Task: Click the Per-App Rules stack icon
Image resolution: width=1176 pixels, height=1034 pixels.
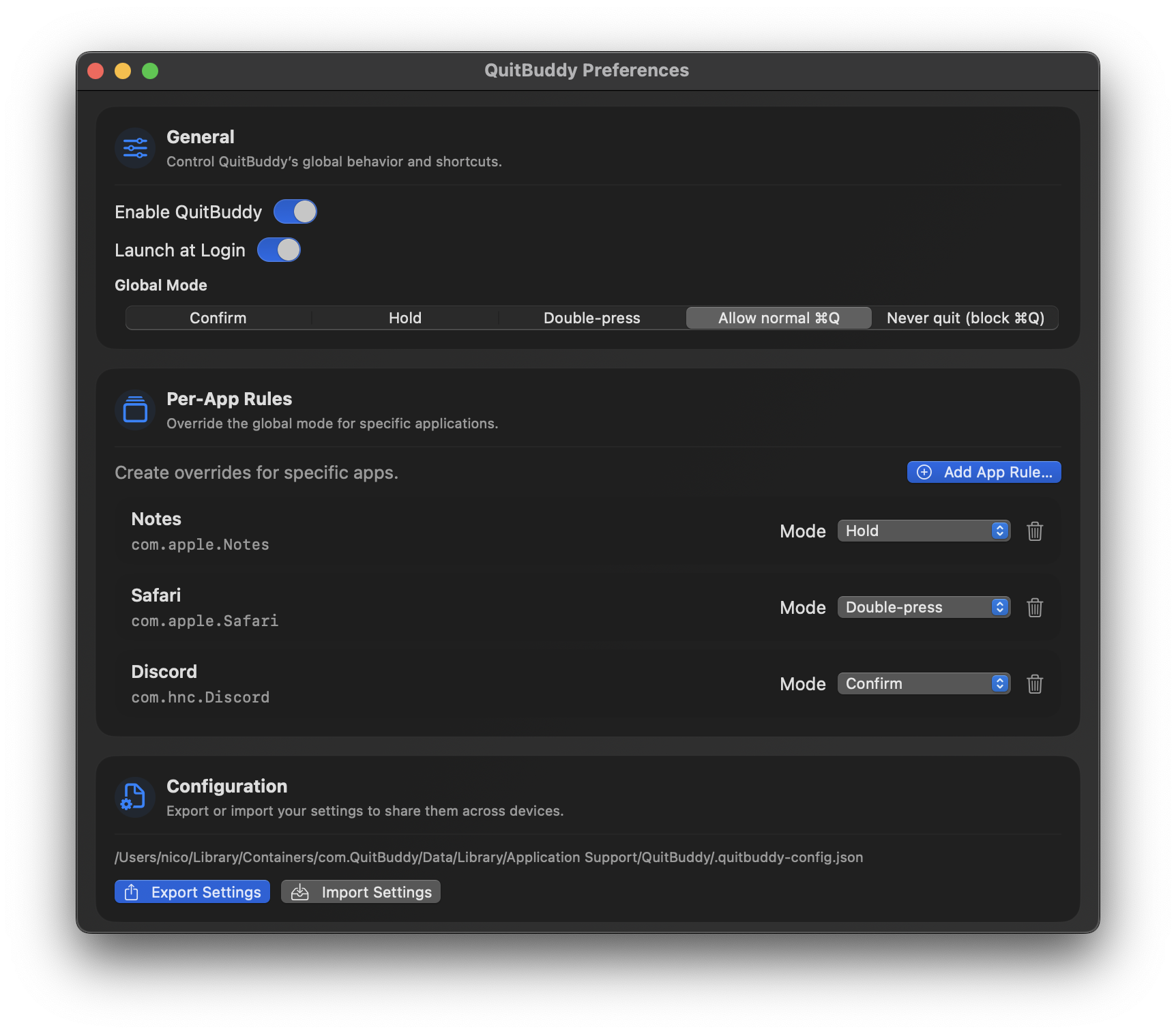Action: (135, 410)
